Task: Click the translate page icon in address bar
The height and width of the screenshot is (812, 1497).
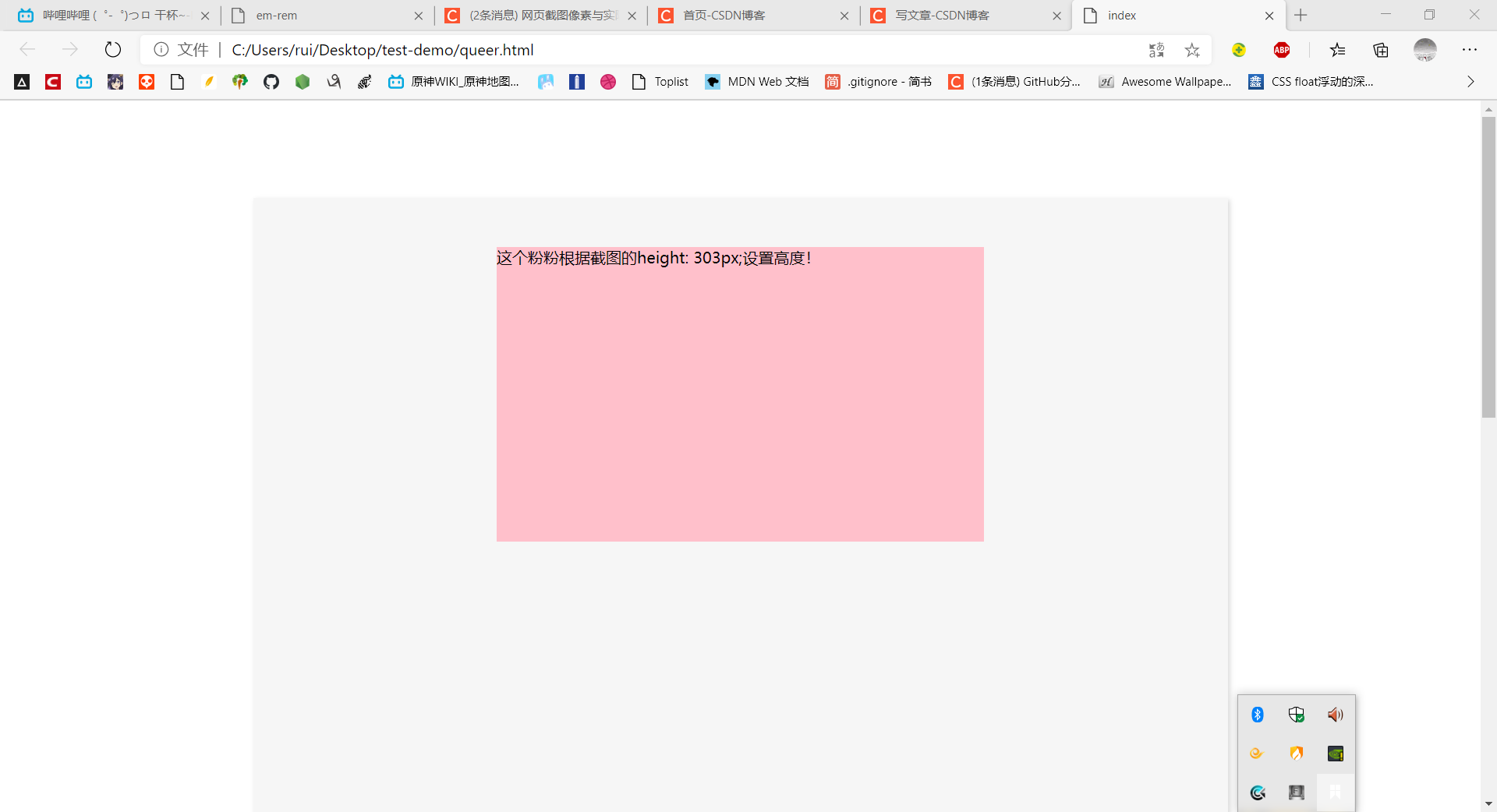Action: (x=1157, y=50)
